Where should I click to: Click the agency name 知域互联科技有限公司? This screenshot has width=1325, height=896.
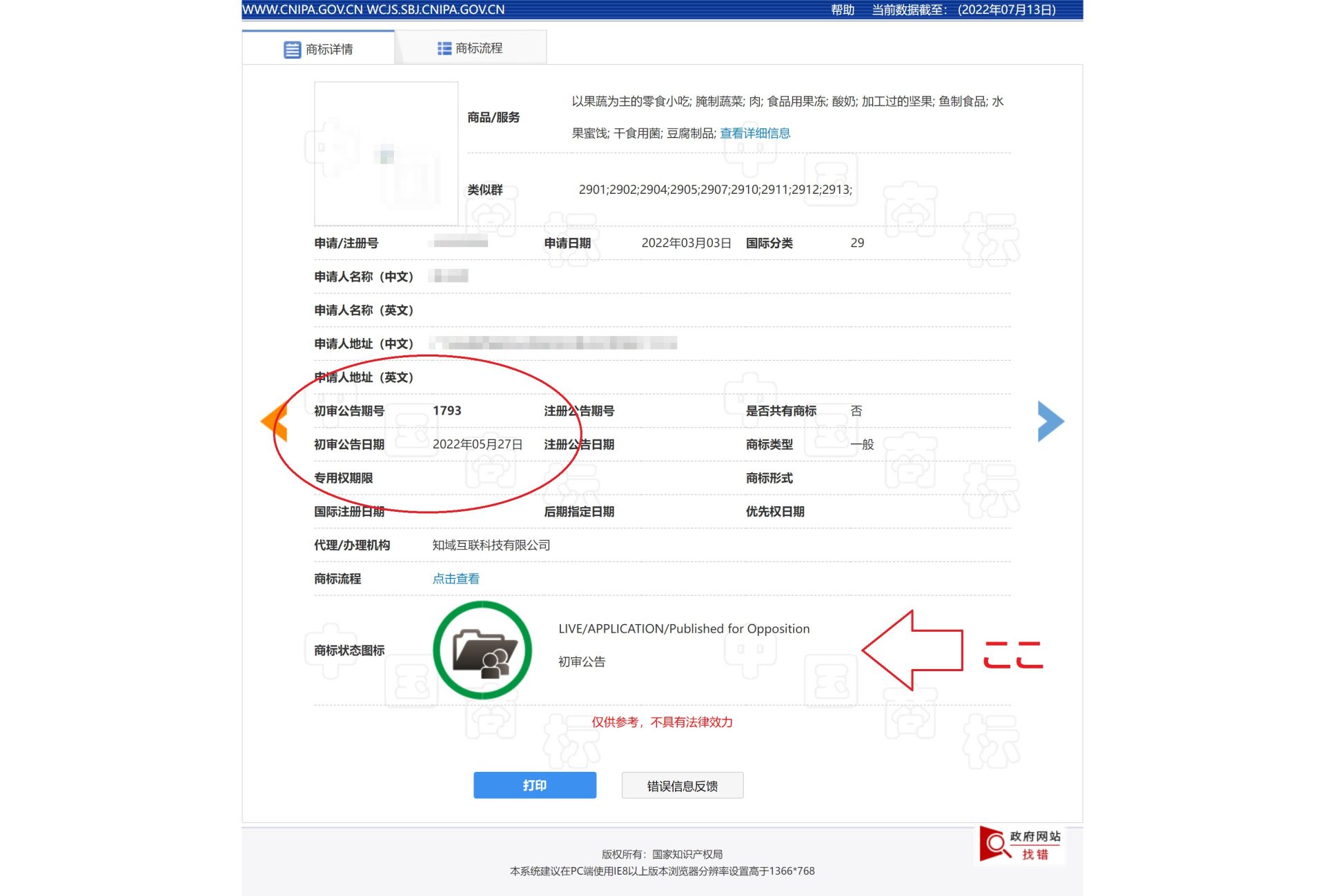click(491, 545)
